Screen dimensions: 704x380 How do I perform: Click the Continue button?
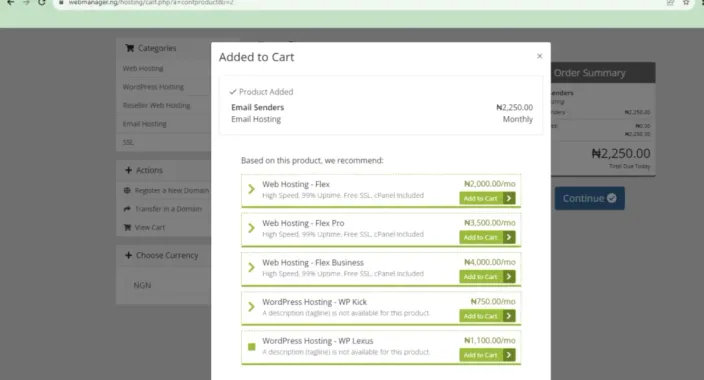(590, 198)
